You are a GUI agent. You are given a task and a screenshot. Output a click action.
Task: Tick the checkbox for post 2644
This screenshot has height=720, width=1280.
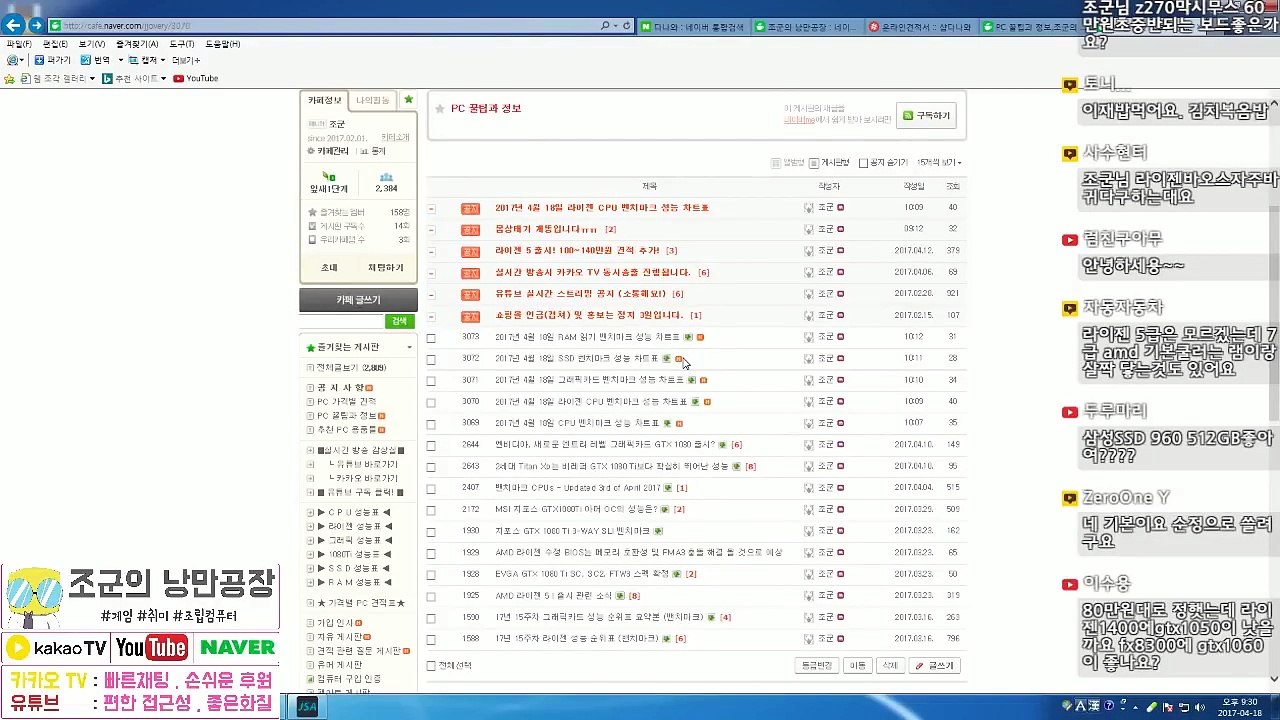coord(431,446)
